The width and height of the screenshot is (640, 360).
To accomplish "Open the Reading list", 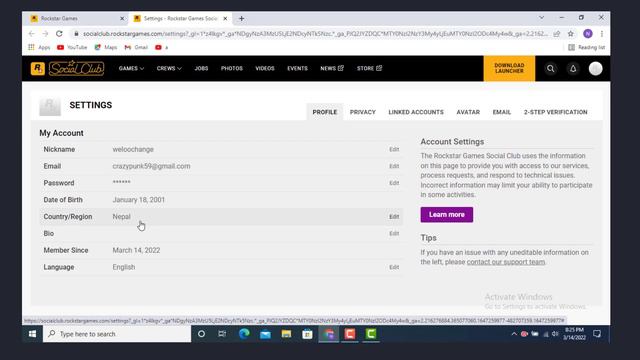I will tap(587, 47).
